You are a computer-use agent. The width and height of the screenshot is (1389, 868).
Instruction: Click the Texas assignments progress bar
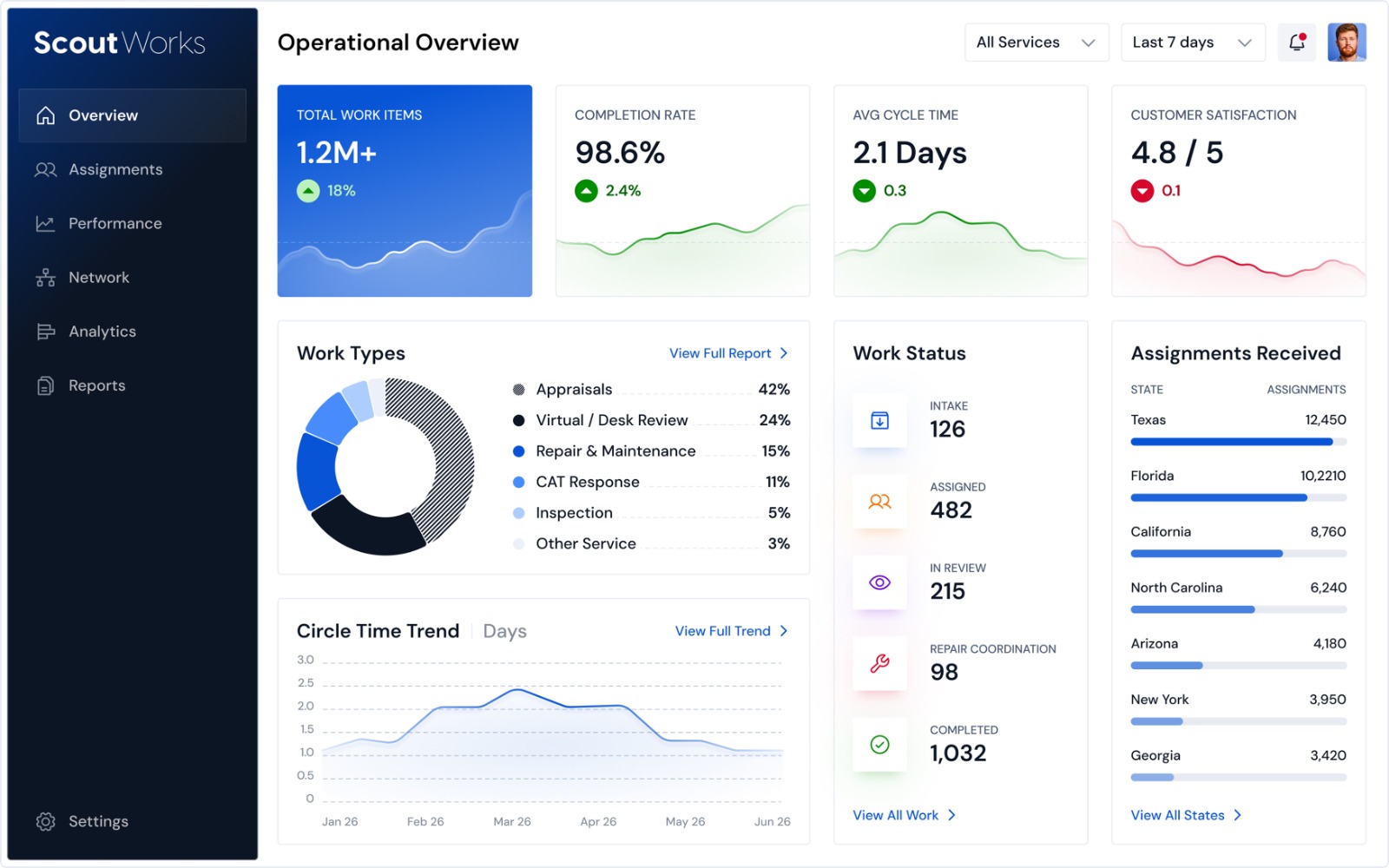pyautogui.click(x=1238, y=442)
